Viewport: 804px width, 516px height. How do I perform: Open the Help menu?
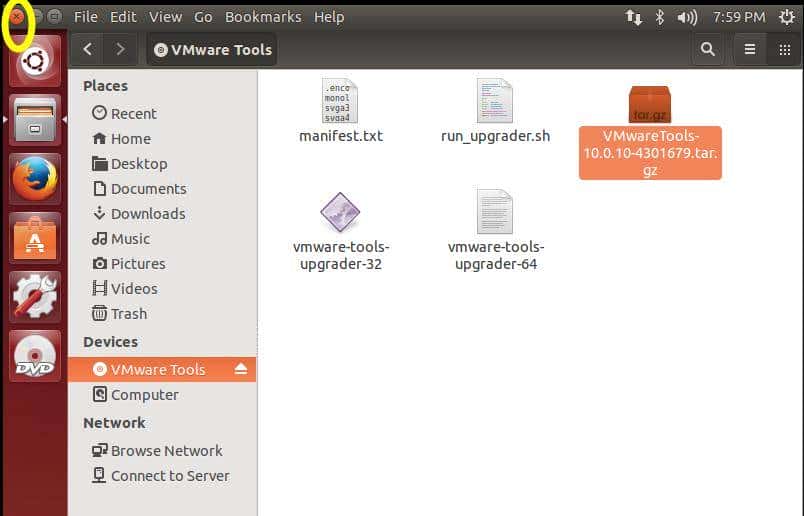click(329, 17)
